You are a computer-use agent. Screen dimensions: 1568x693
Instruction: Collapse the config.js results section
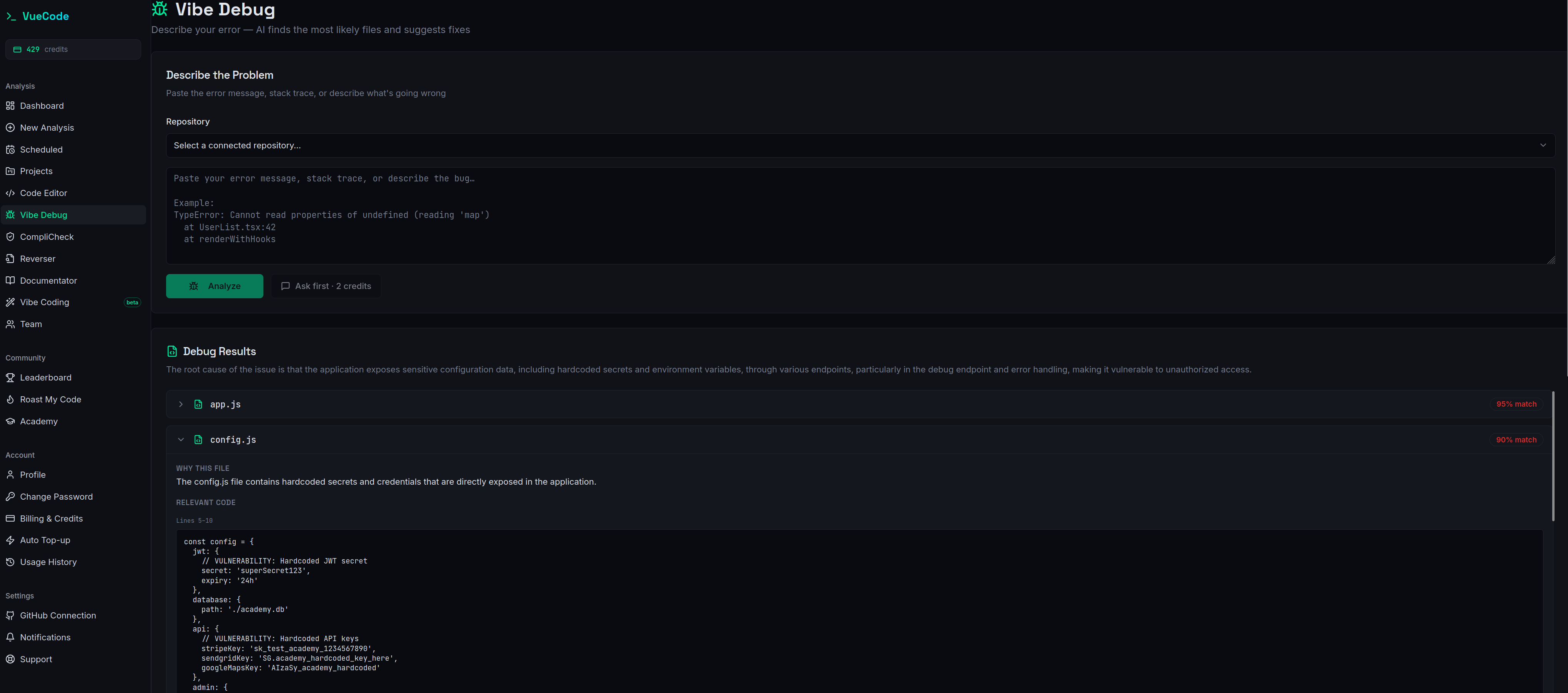(x=181, y=439)
